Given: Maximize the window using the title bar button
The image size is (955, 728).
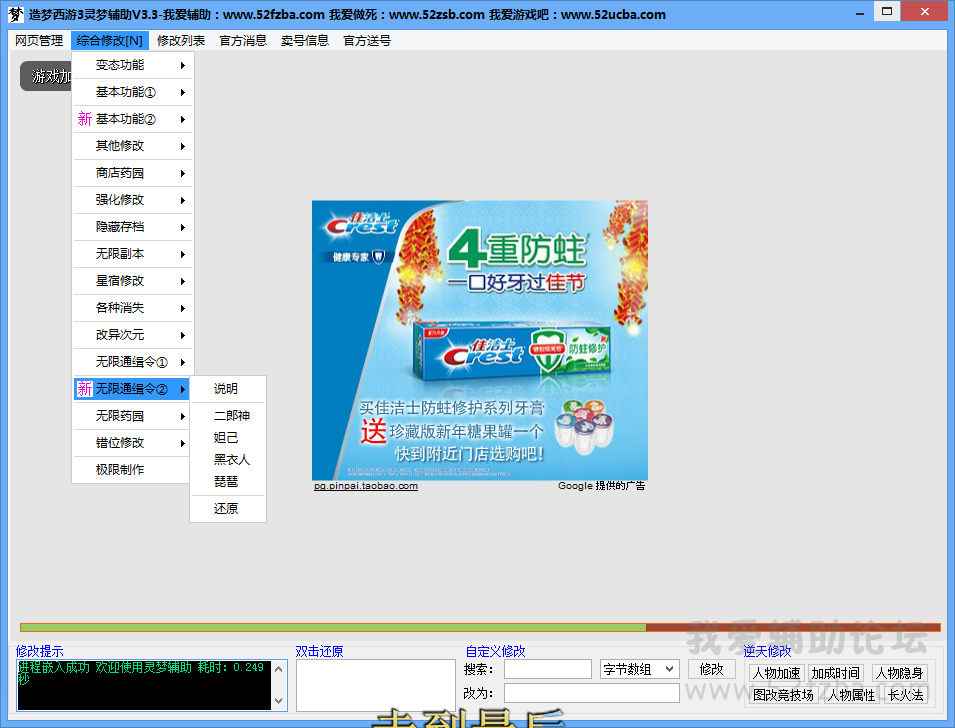Looking at the screenshot, I should [885, 10].
